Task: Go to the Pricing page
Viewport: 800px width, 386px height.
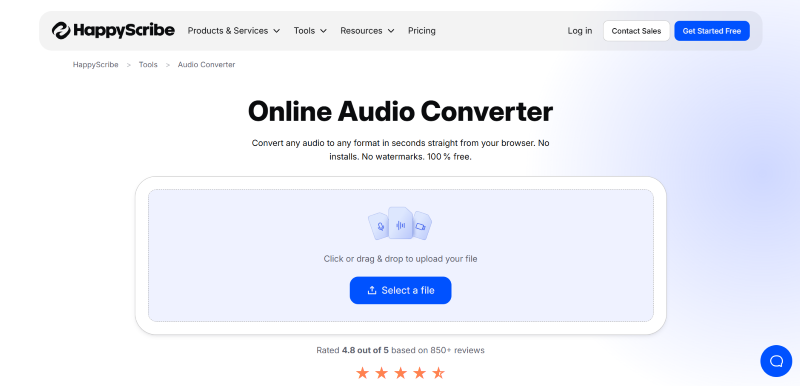Action: (421, 31)
